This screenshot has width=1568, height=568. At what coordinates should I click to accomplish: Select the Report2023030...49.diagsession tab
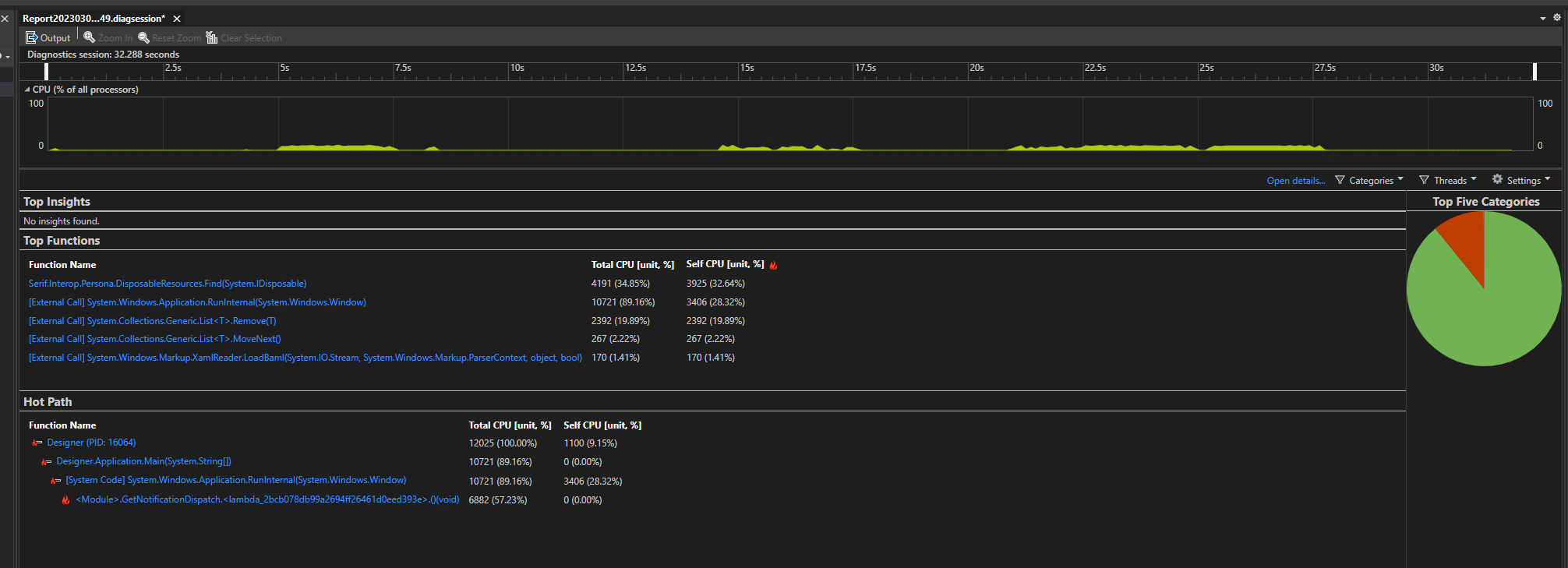(x=94, y=19)
